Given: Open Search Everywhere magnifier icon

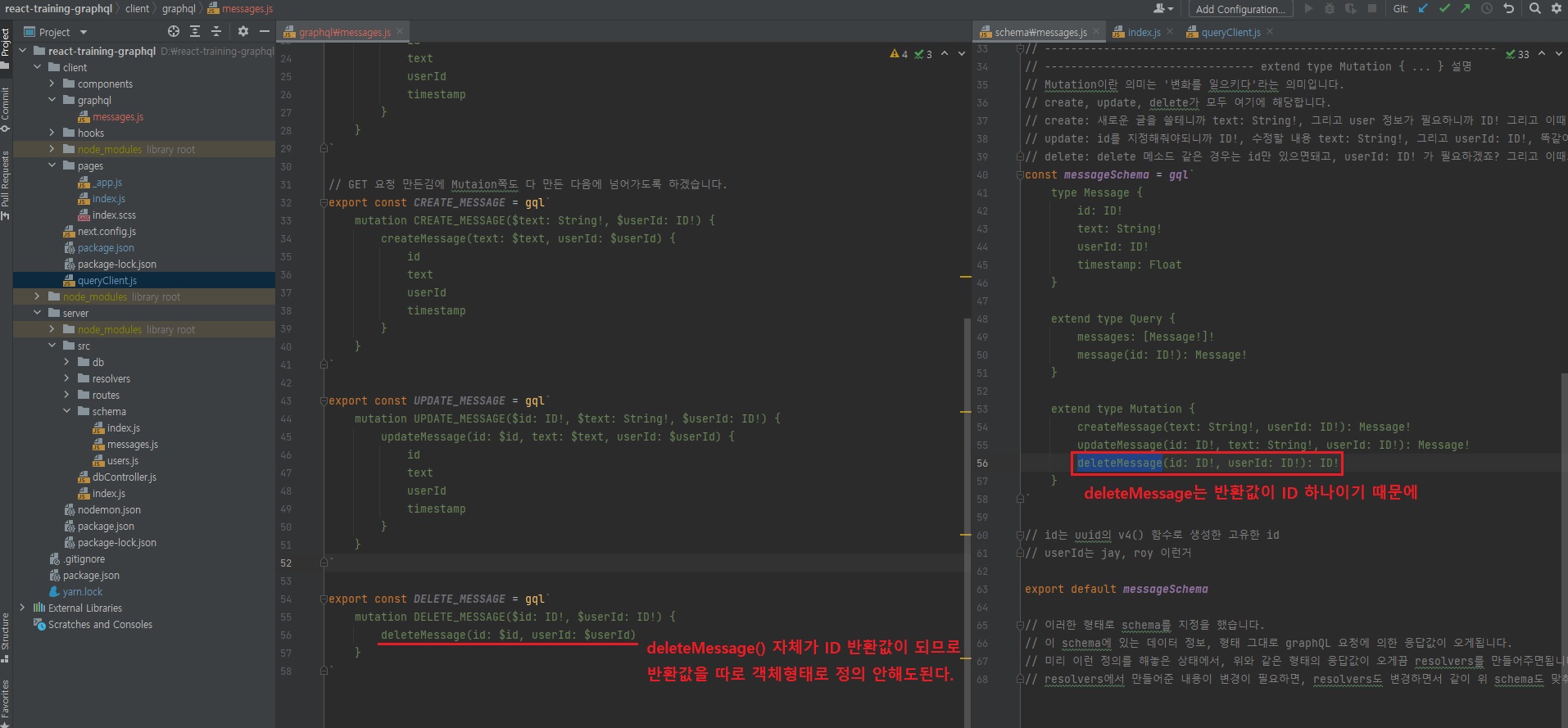Looking at the screenshot, I should [x=1534, y=9].
